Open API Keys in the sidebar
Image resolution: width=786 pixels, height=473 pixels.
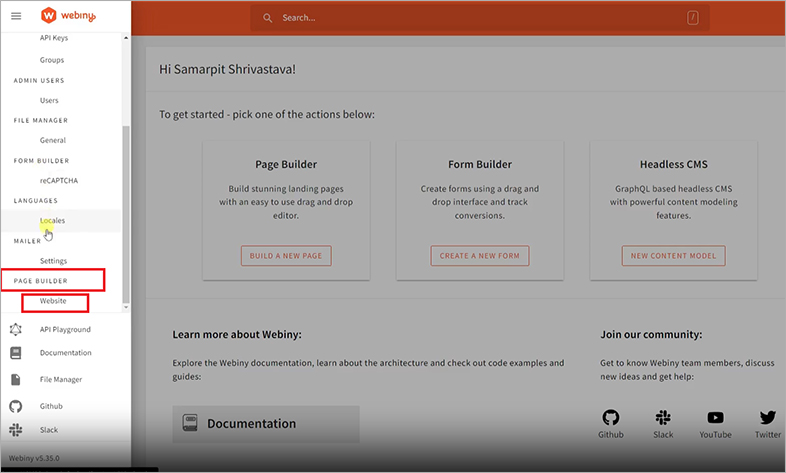(x=54, y=38)
